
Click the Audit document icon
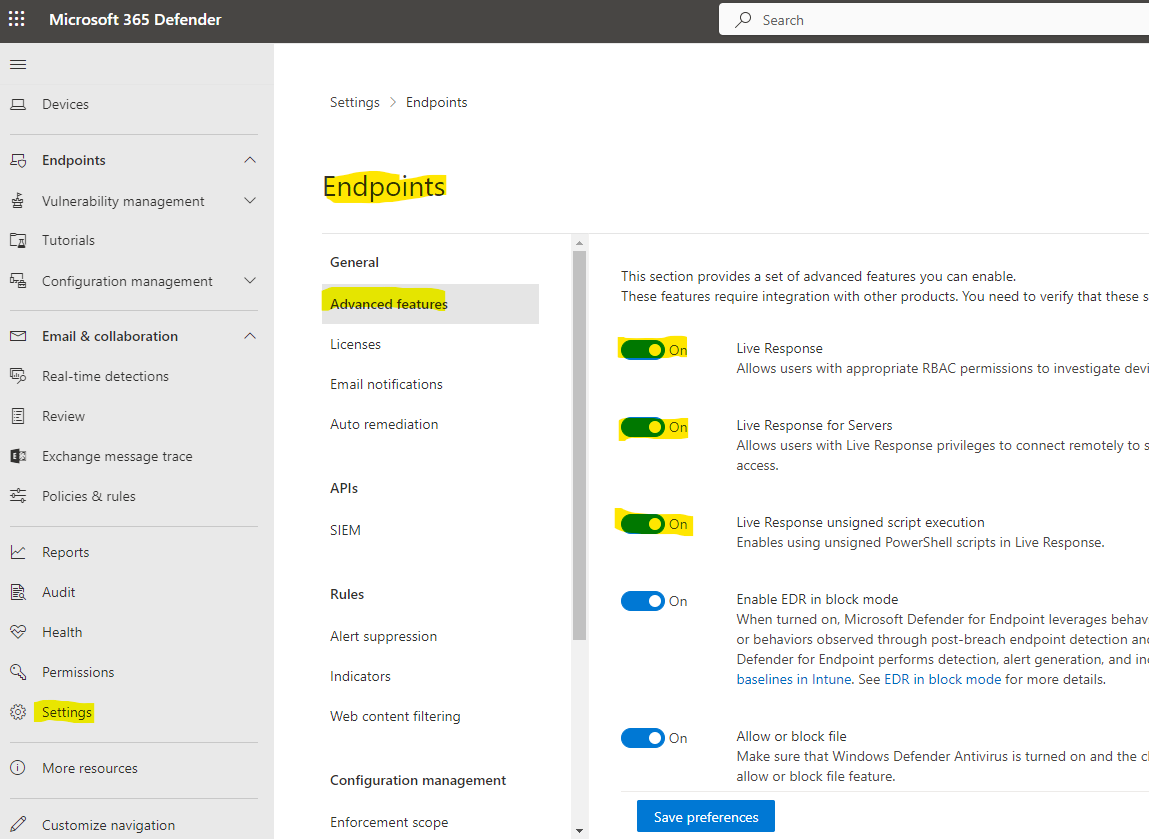(18, 592)
